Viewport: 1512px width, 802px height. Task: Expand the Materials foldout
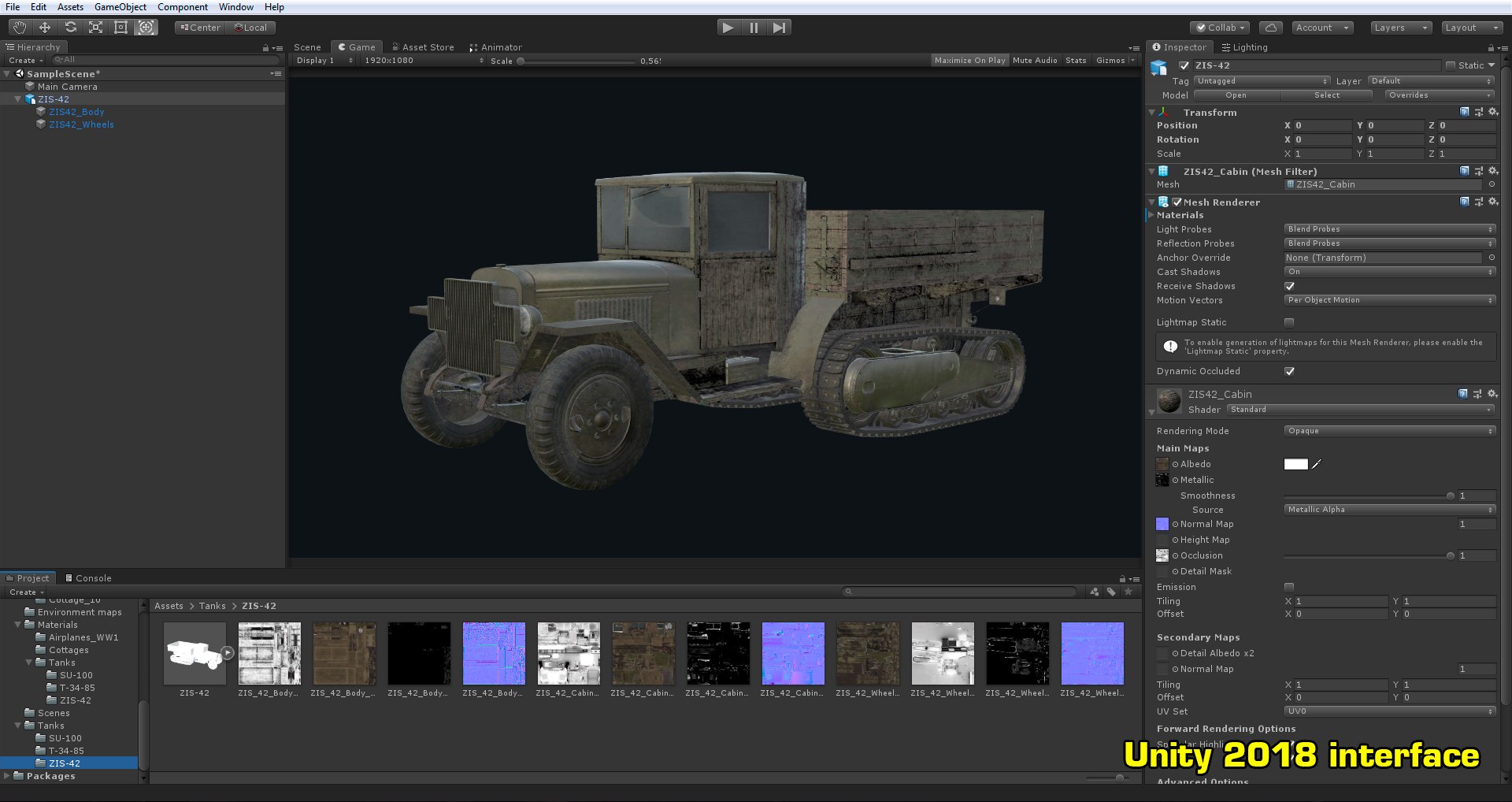click(1151, 215)
